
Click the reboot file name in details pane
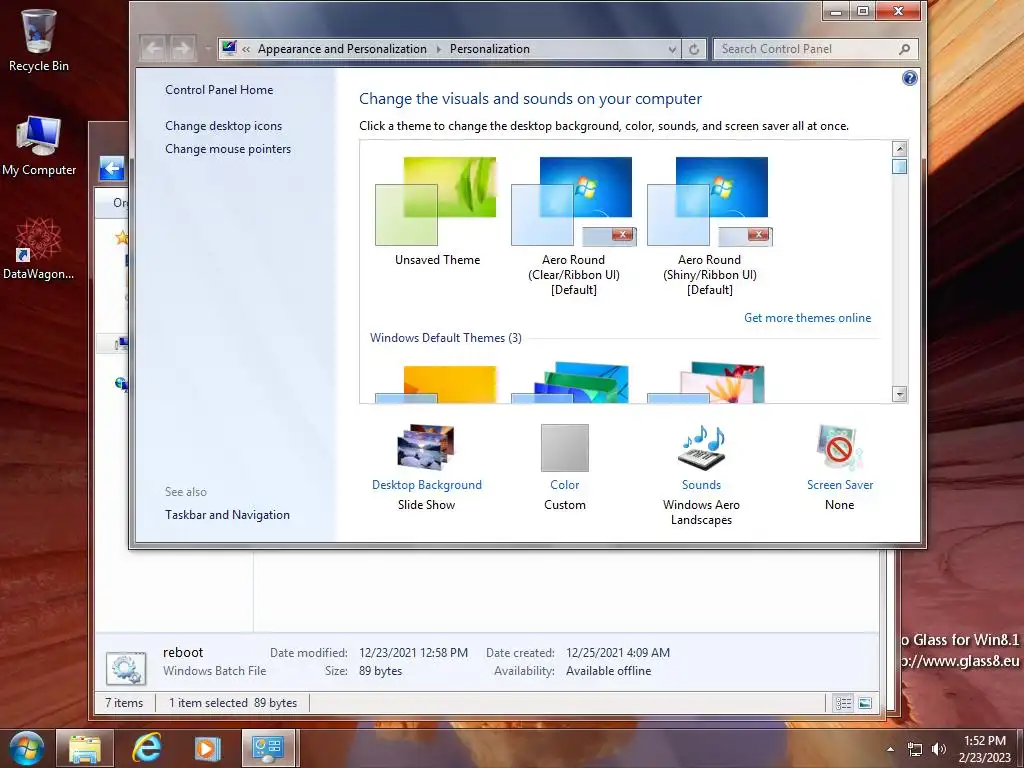coord(183,652)
